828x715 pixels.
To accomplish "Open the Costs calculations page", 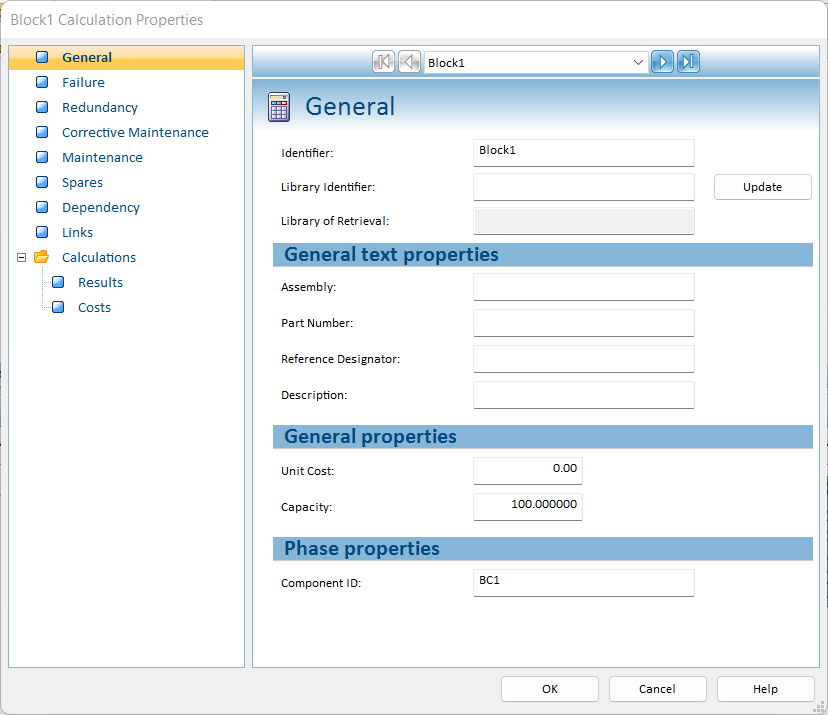I will pos(95,307).
